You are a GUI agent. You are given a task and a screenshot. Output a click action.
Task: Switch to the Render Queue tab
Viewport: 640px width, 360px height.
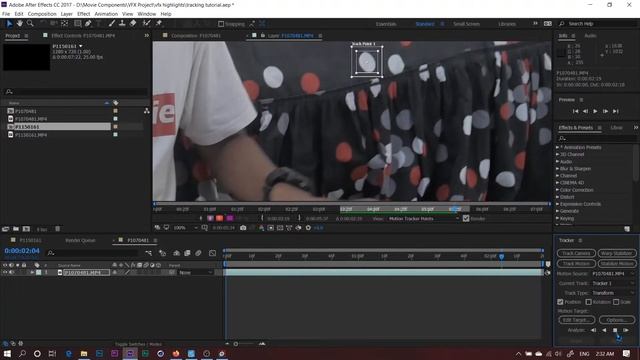click(x=80, y=240)
